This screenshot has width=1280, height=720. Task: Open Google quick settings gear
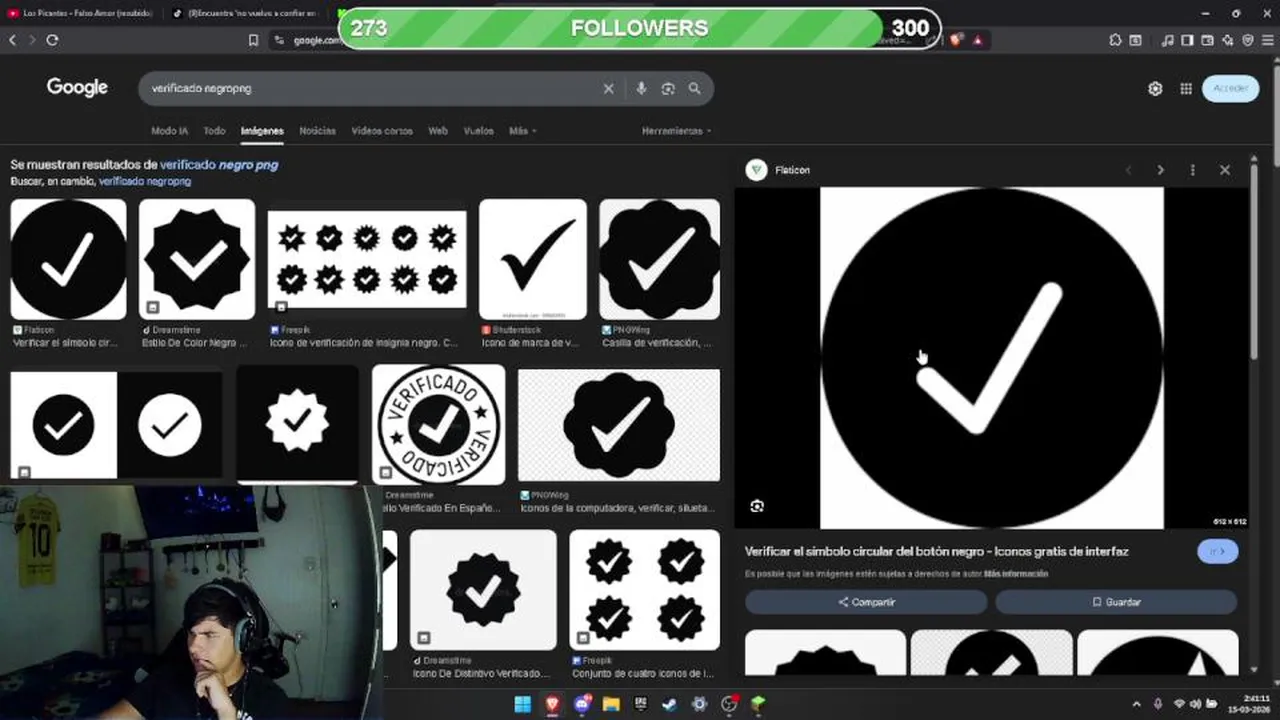click(x=1155, y=88)
